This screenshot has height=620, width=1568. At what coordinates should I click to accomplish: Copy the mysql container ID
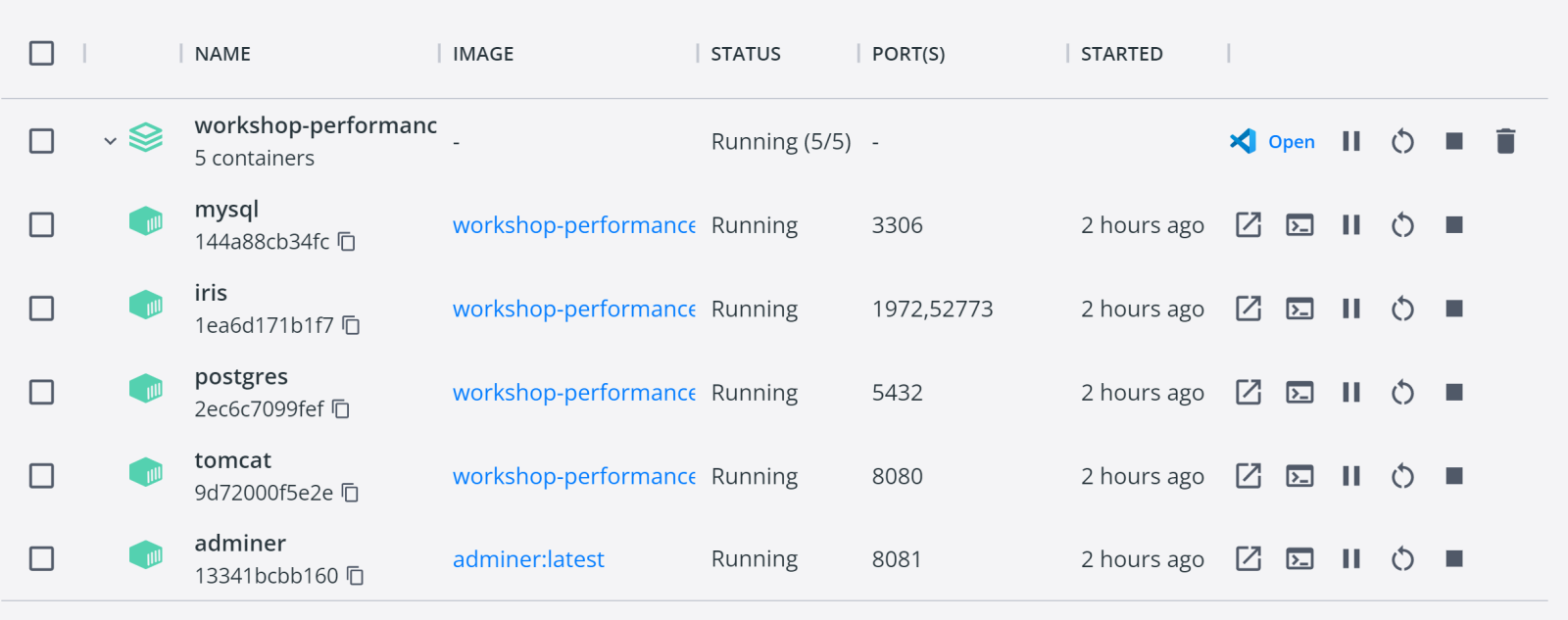coord(347,242)
